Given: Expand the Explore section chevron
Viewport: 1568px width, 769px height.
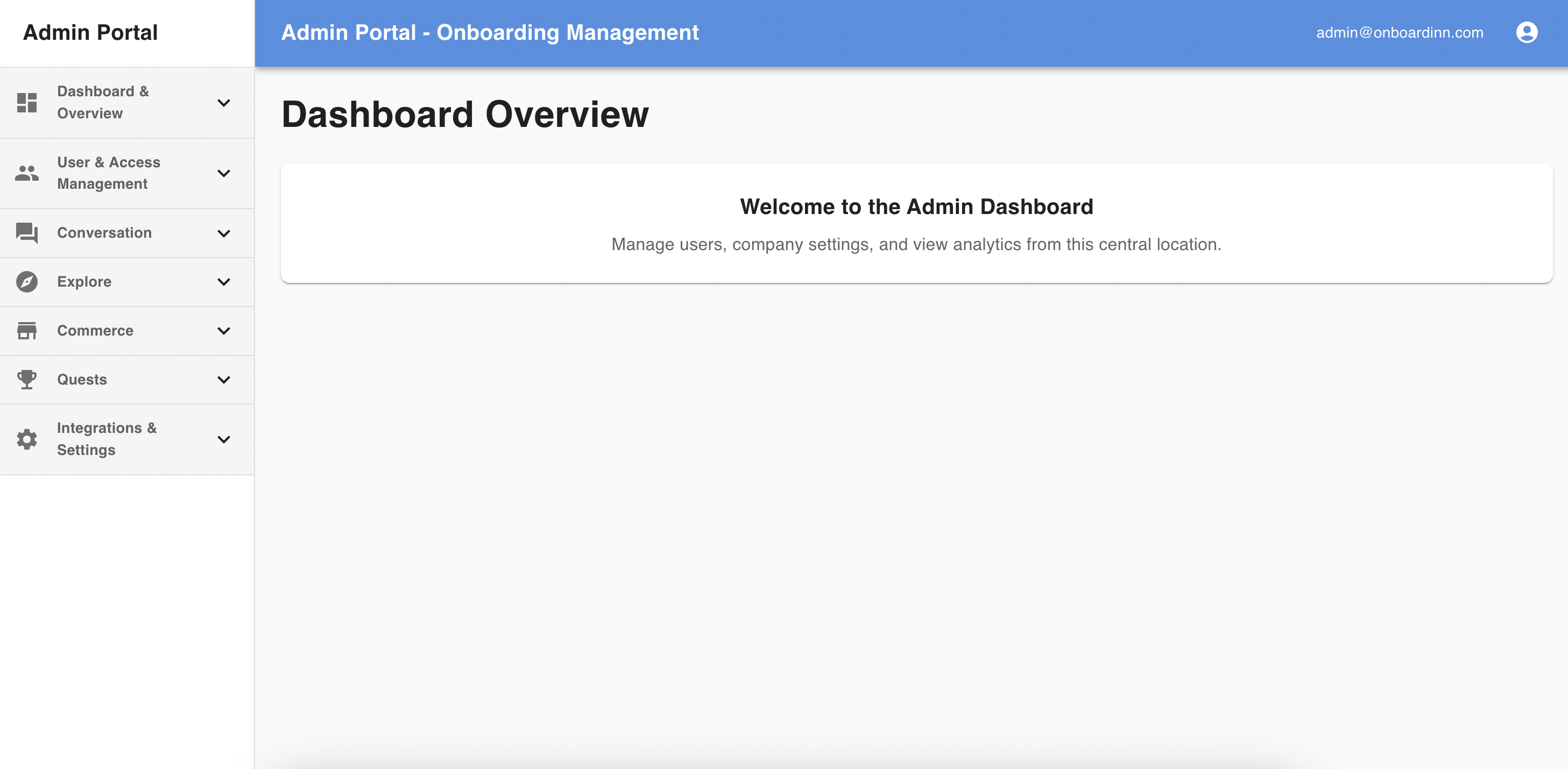Looking at the screenshot, I should 223,282.
